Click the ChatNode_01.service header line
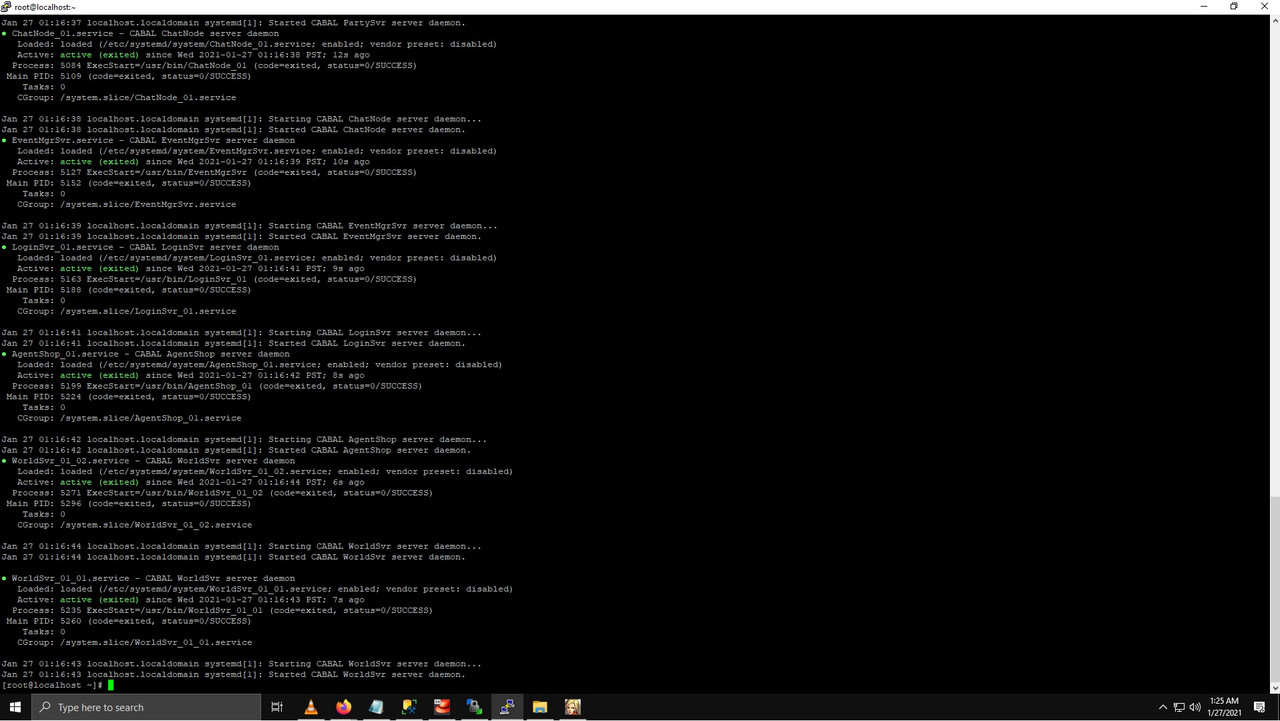 tap(140, 33)
